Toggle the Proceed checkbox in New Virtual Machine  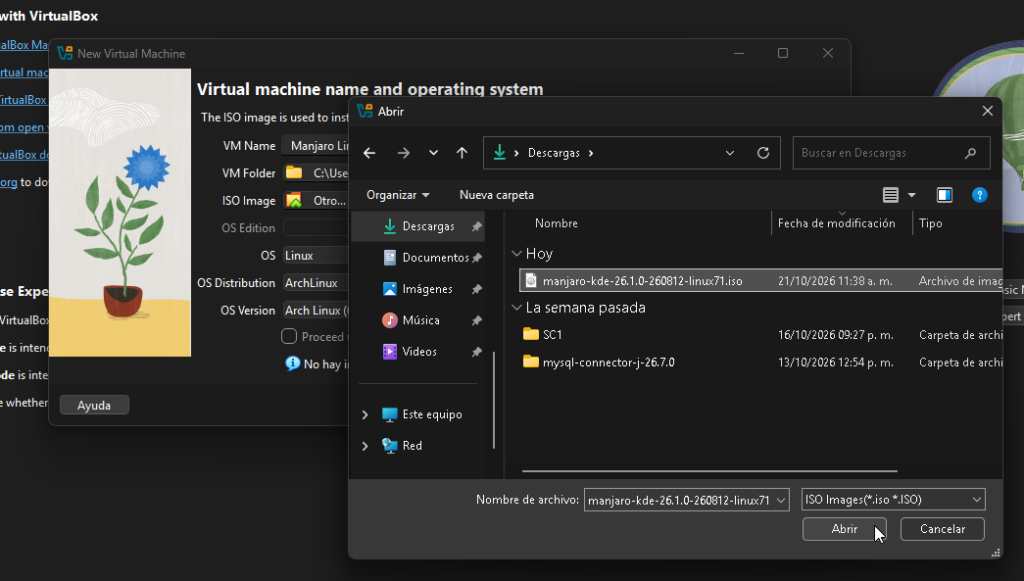289,336
